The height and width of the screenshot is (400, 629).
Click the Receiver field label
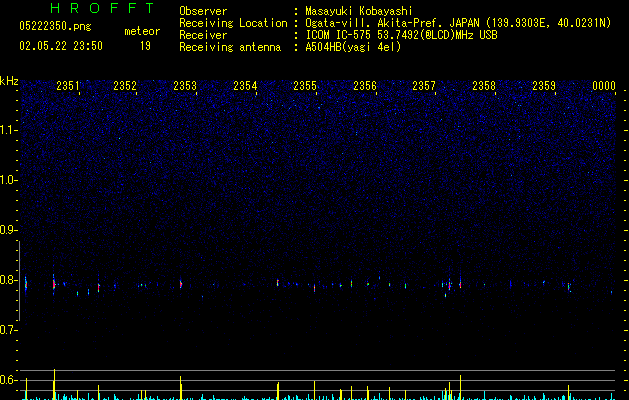(203, 35)
